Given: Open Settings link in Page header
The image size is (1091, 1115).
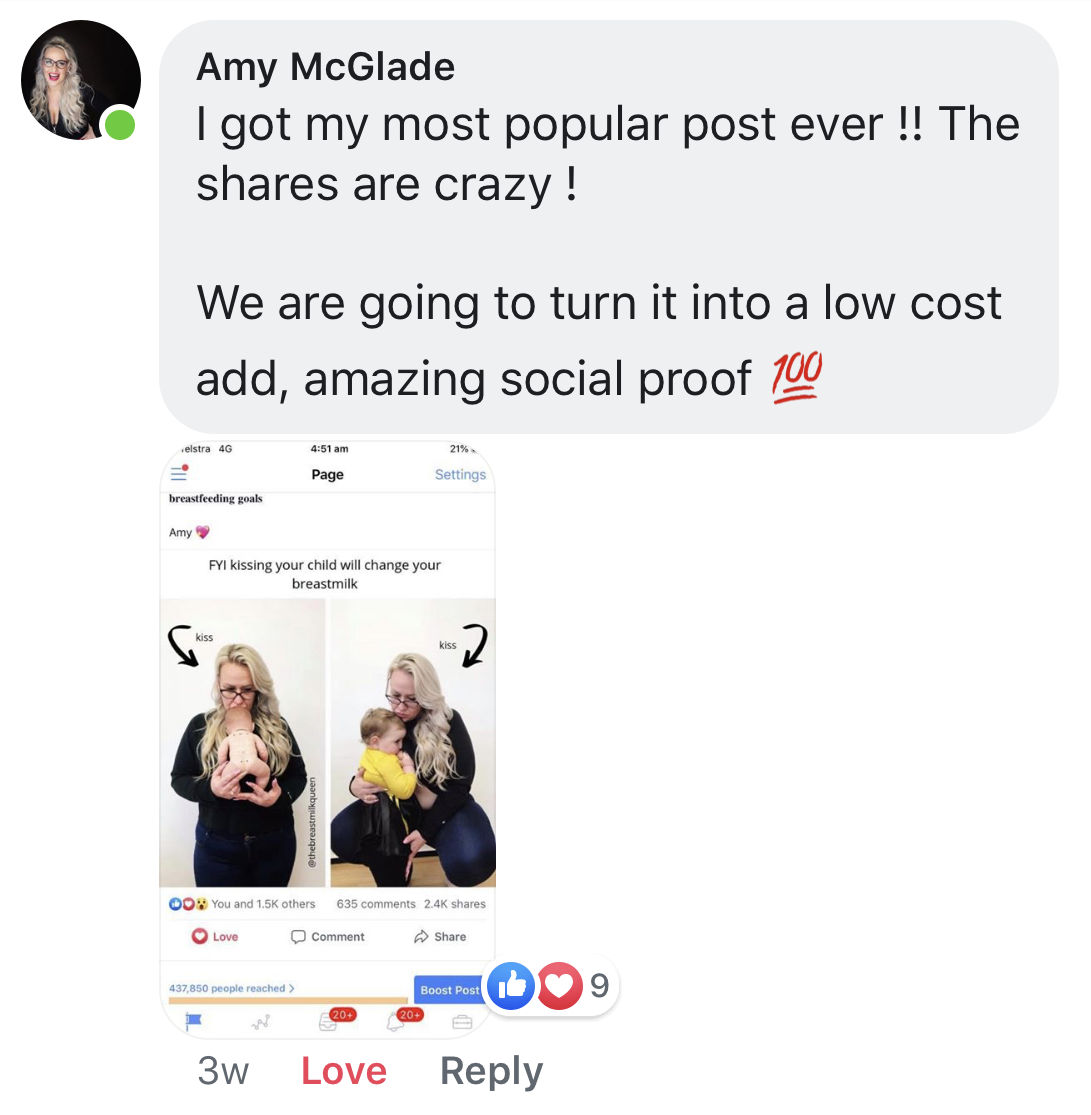Looking at the screenshot, I should 460,474.
